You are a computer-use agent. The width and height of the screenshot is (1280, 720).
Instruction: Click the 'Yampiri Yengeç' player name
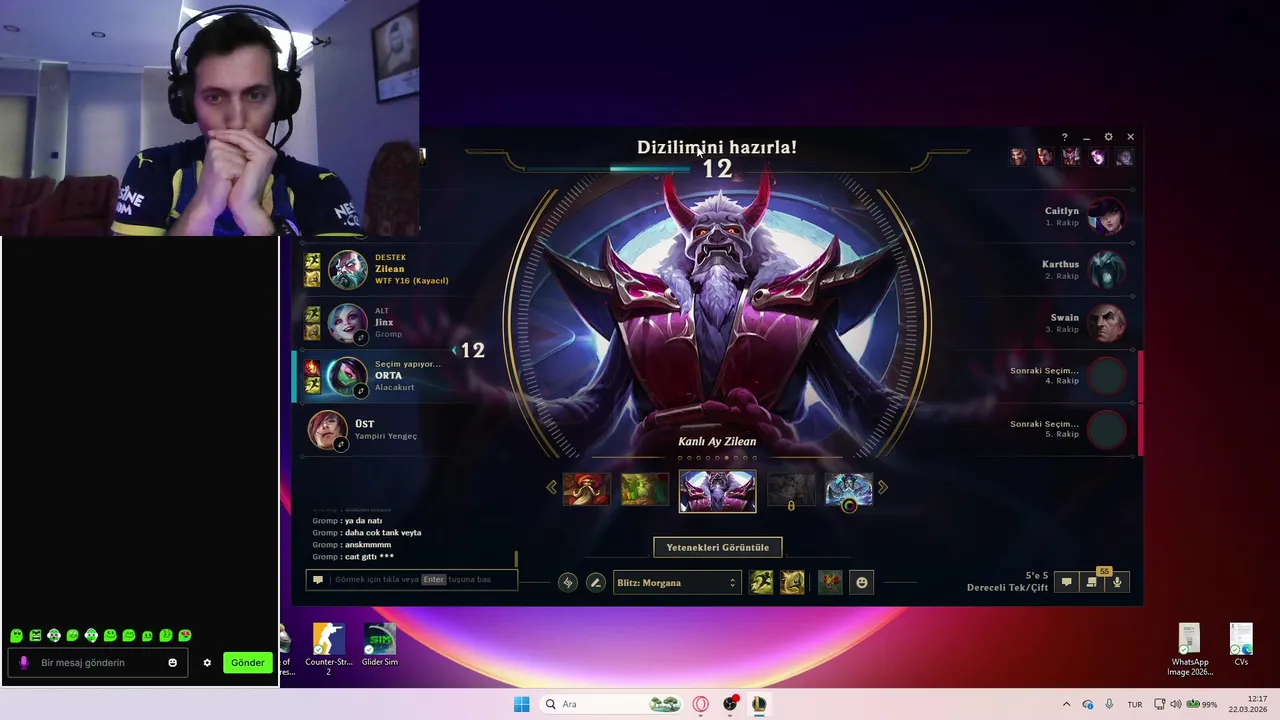click(386, 436)
